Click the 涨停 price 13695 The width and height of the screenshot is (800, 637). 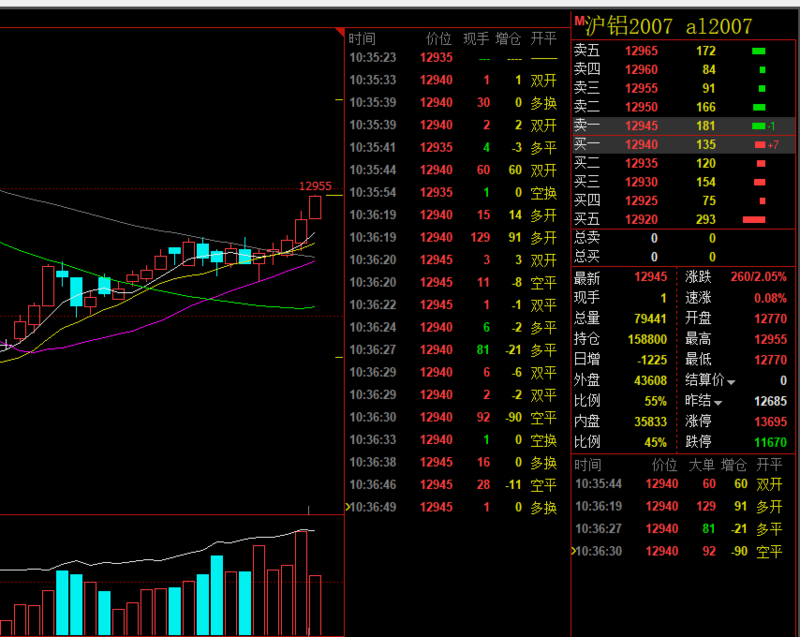pyautogui.click(x=770, y=422)
